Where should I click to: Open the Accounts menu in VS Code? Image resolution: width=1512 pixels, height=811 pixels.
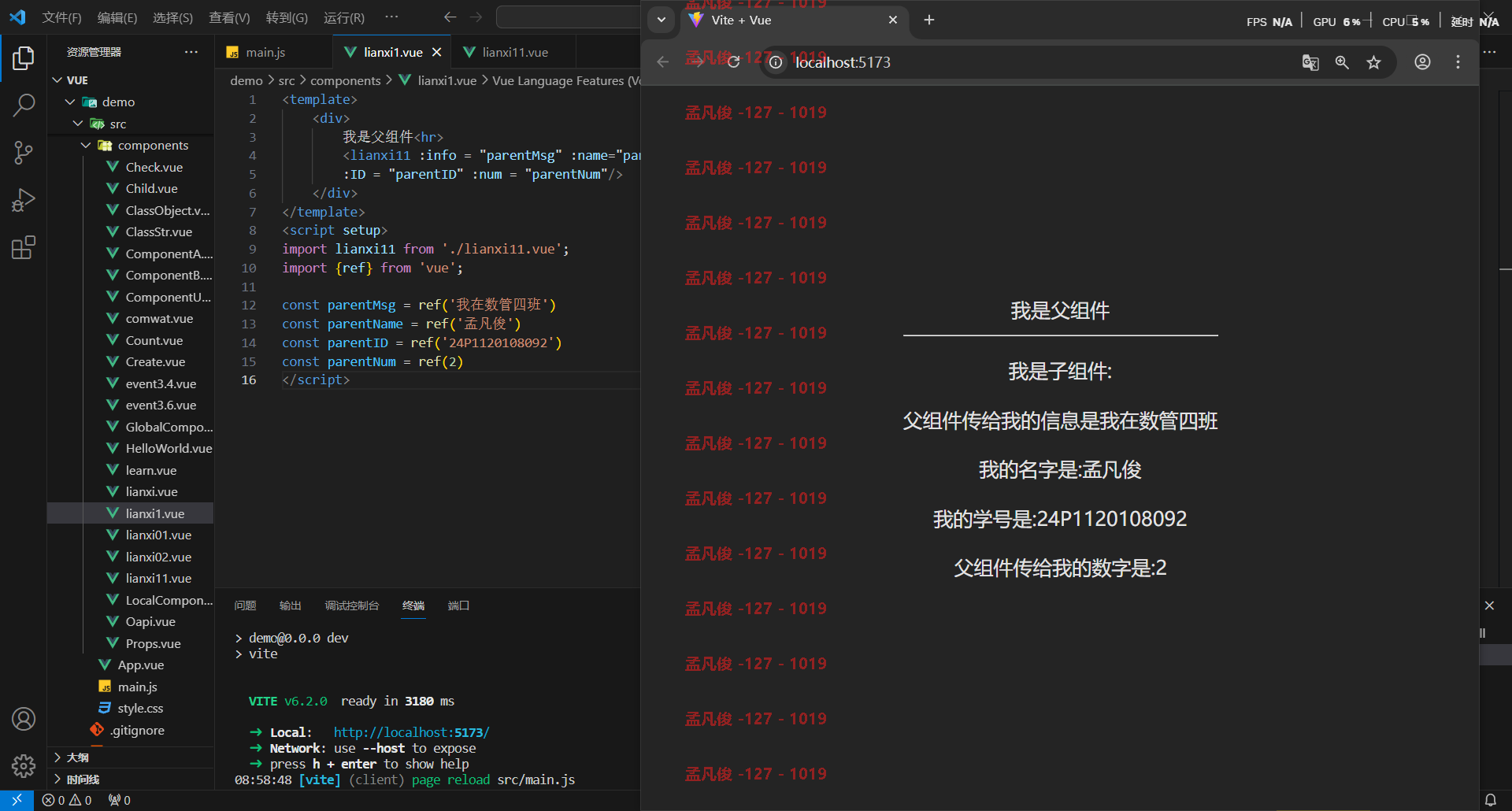click(x=24, y=719)
